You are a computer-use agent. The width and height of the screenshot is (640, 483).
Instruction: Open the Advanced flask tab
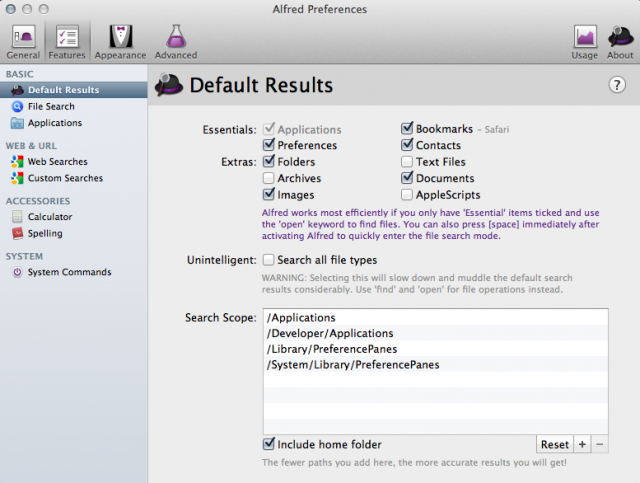[x=176, y=41]
